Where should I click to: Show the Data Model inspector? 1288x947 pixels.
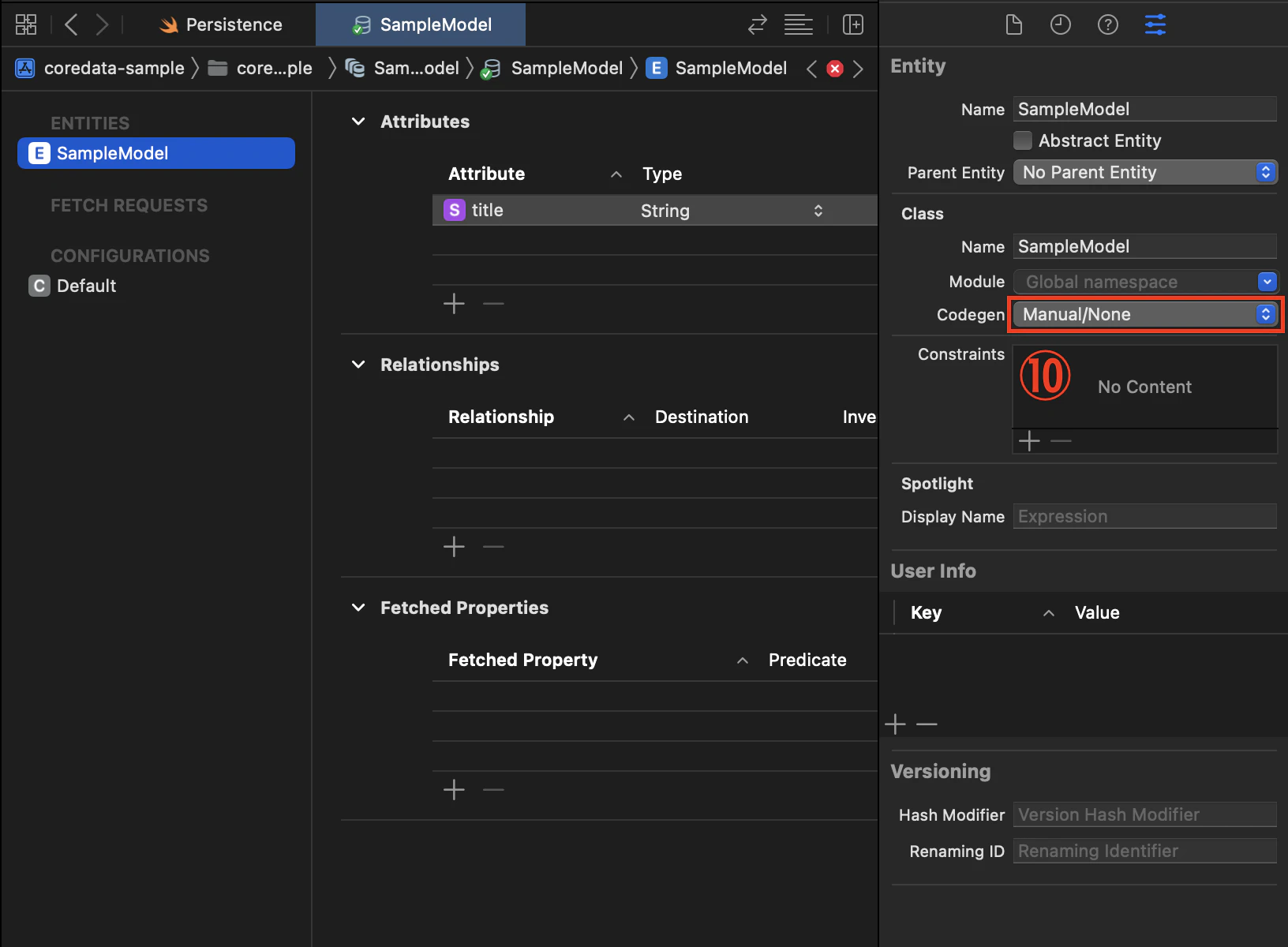click(x=1155, y=24)
